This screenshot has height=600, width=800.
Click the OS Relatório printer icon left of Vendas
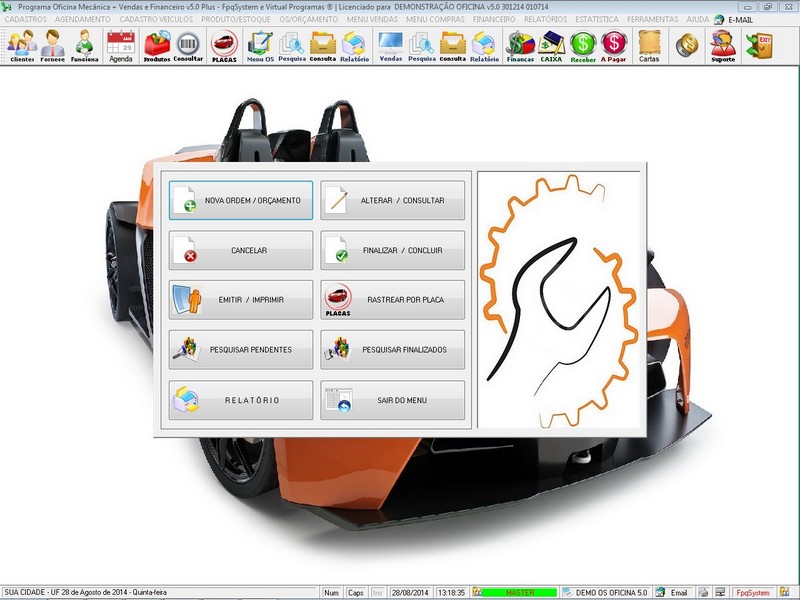[355, 45]
